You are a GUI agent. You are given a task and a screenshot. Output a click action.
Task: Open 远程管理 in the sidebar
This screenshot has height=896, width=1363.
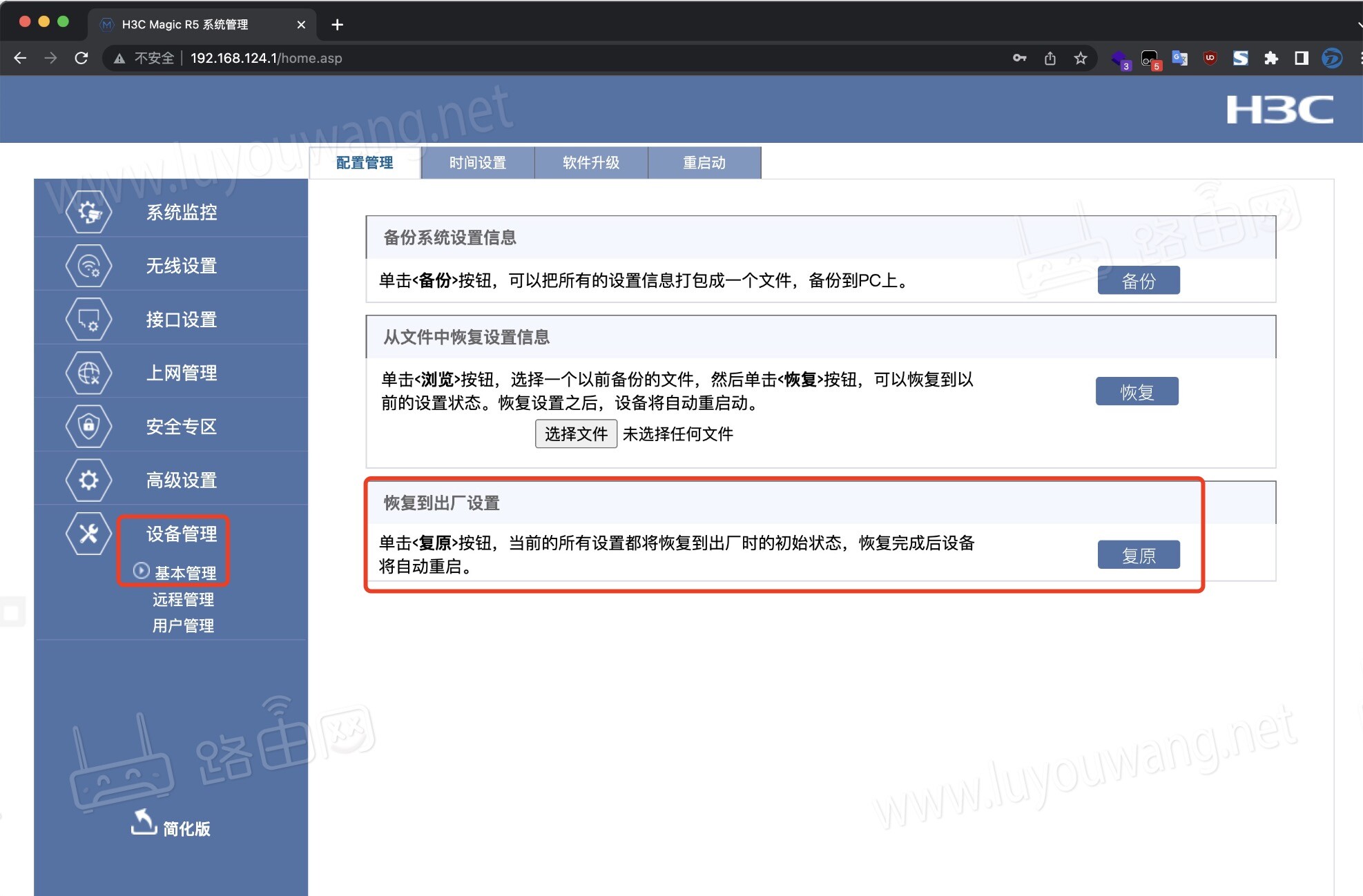coord(182,599)
